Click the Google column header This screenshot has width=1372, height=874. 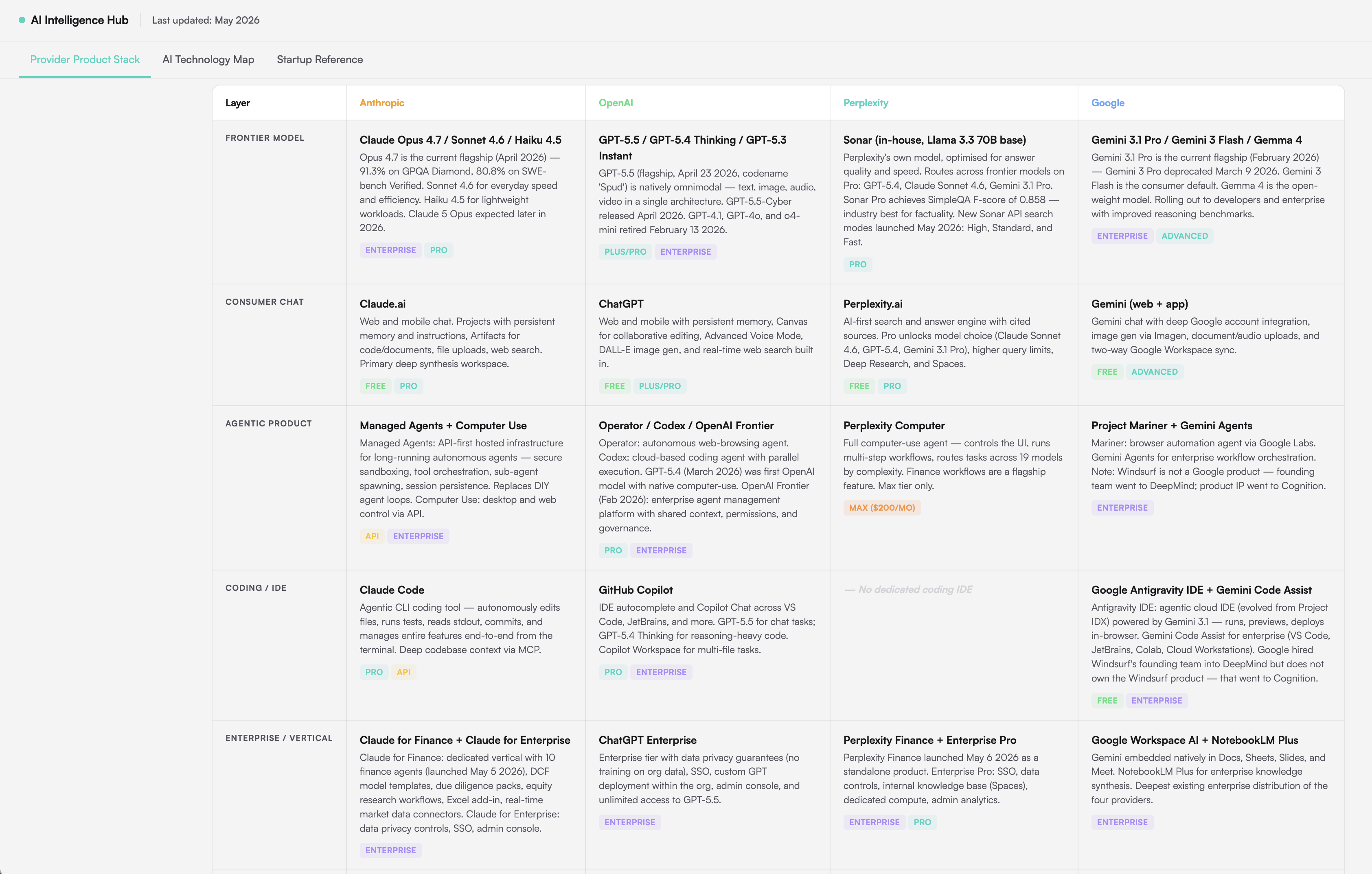pos(1108,103)
